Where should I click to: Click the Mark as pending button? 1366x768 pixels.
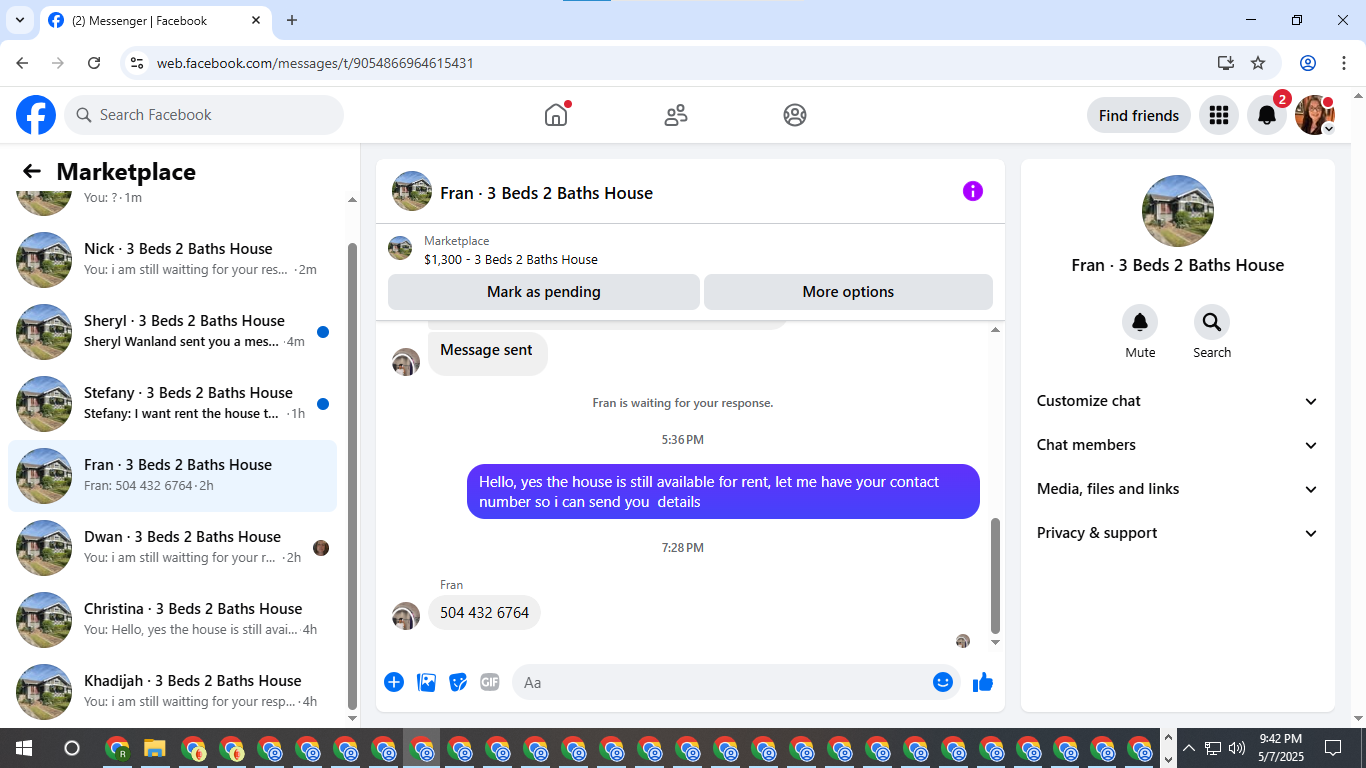pyautogui.click(x=544, y=292)
